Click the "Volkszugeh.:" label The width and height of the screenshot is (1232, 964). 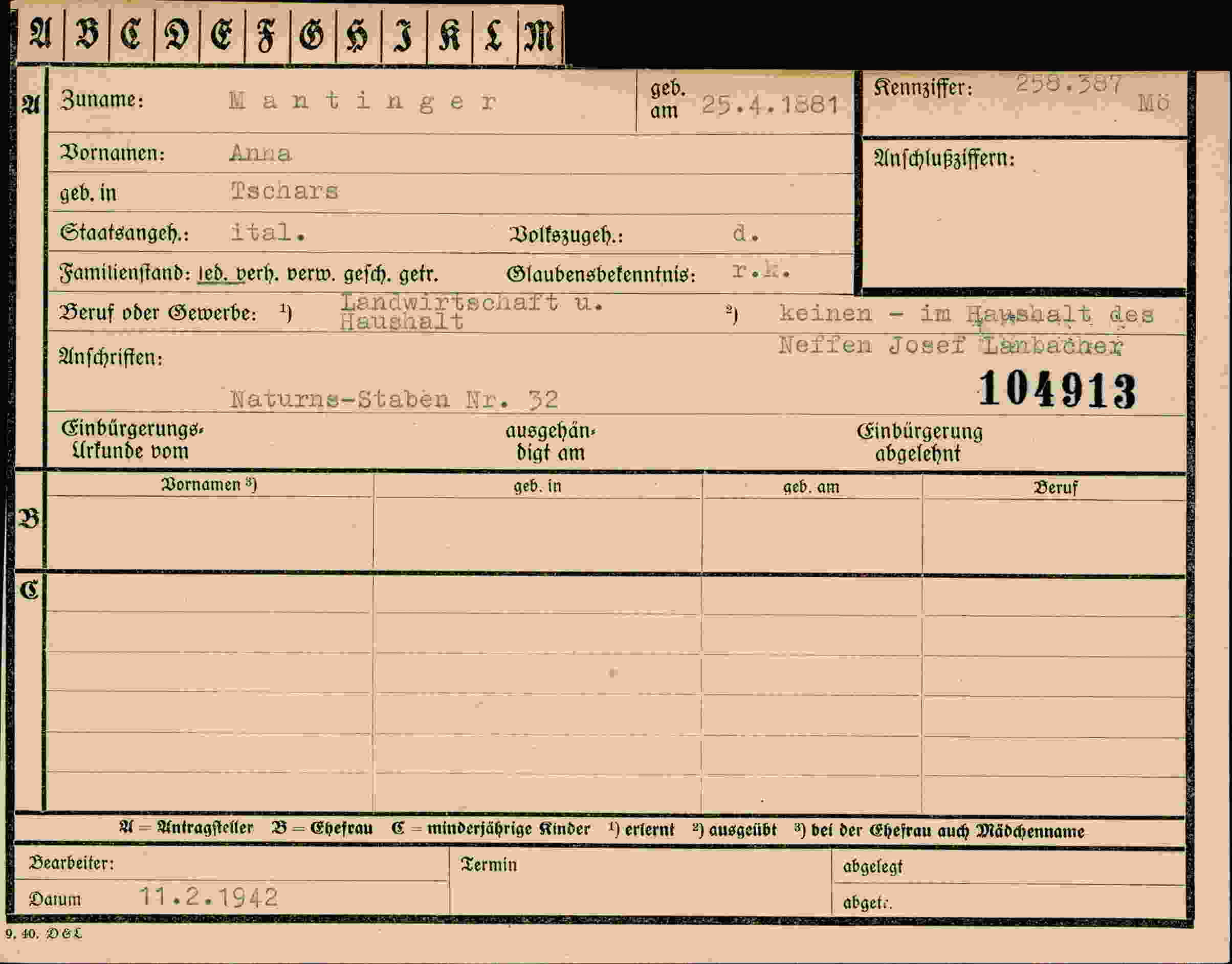point(565,235)
